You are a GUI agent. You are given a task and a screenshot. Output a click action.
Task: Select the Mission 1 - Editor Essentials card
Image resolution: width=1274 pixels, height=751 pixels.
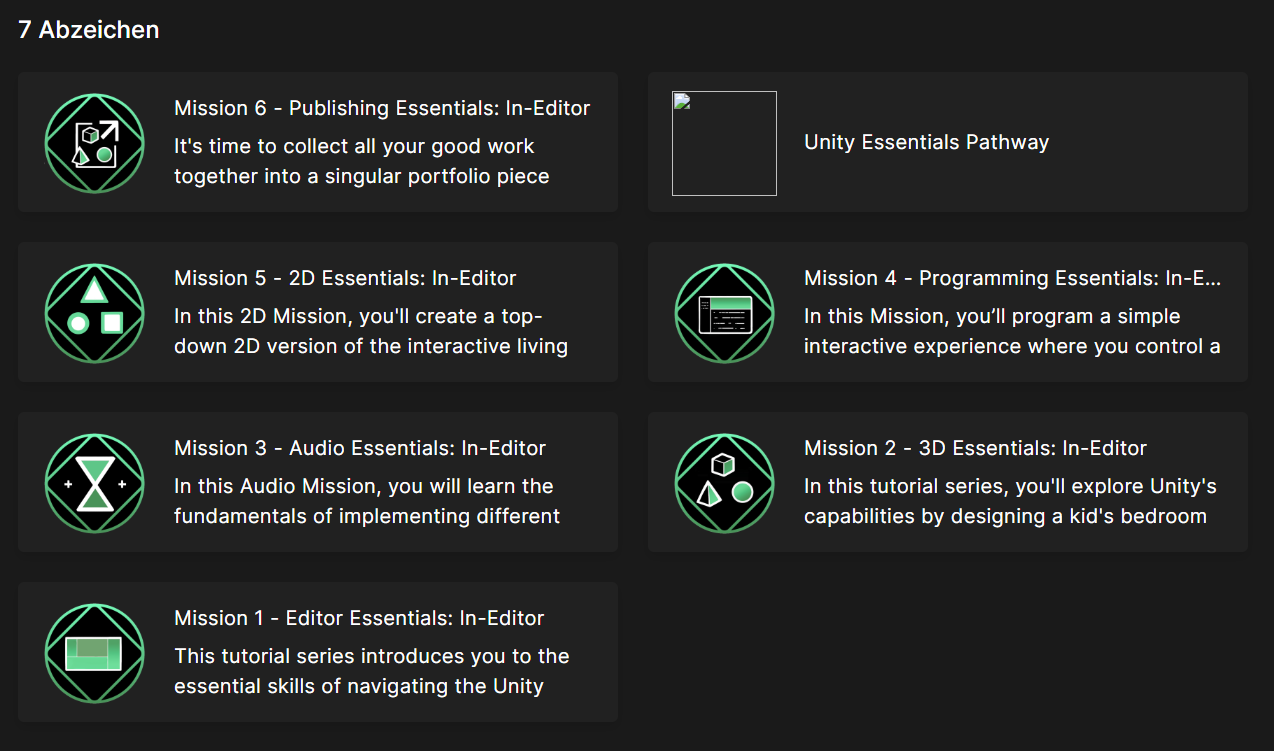[x=317, y=652]
